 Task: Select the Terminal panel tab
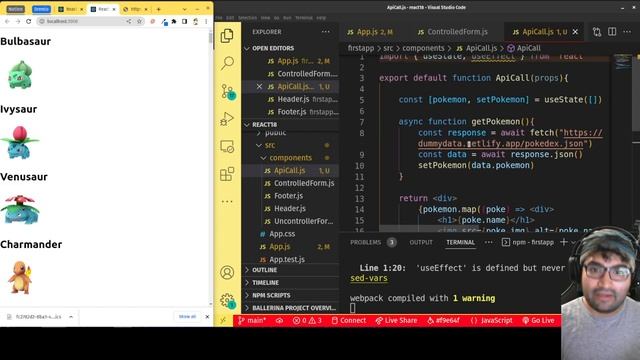click(460, 242)
